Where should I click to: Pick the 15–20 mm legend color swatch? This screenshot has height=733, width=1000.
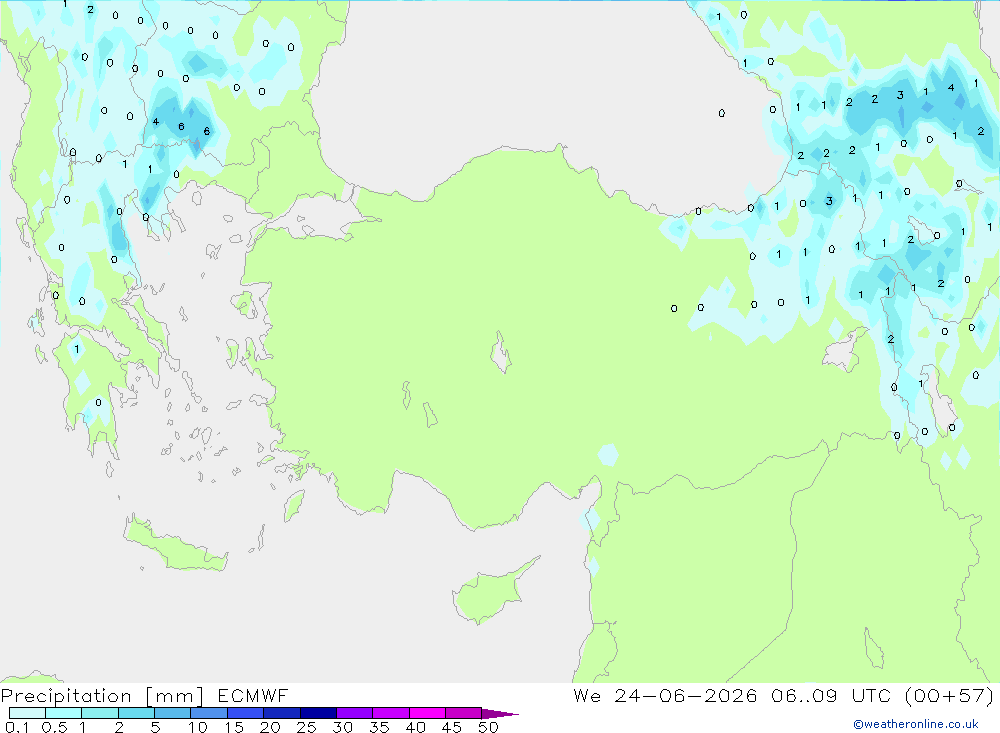pos(246,713)
